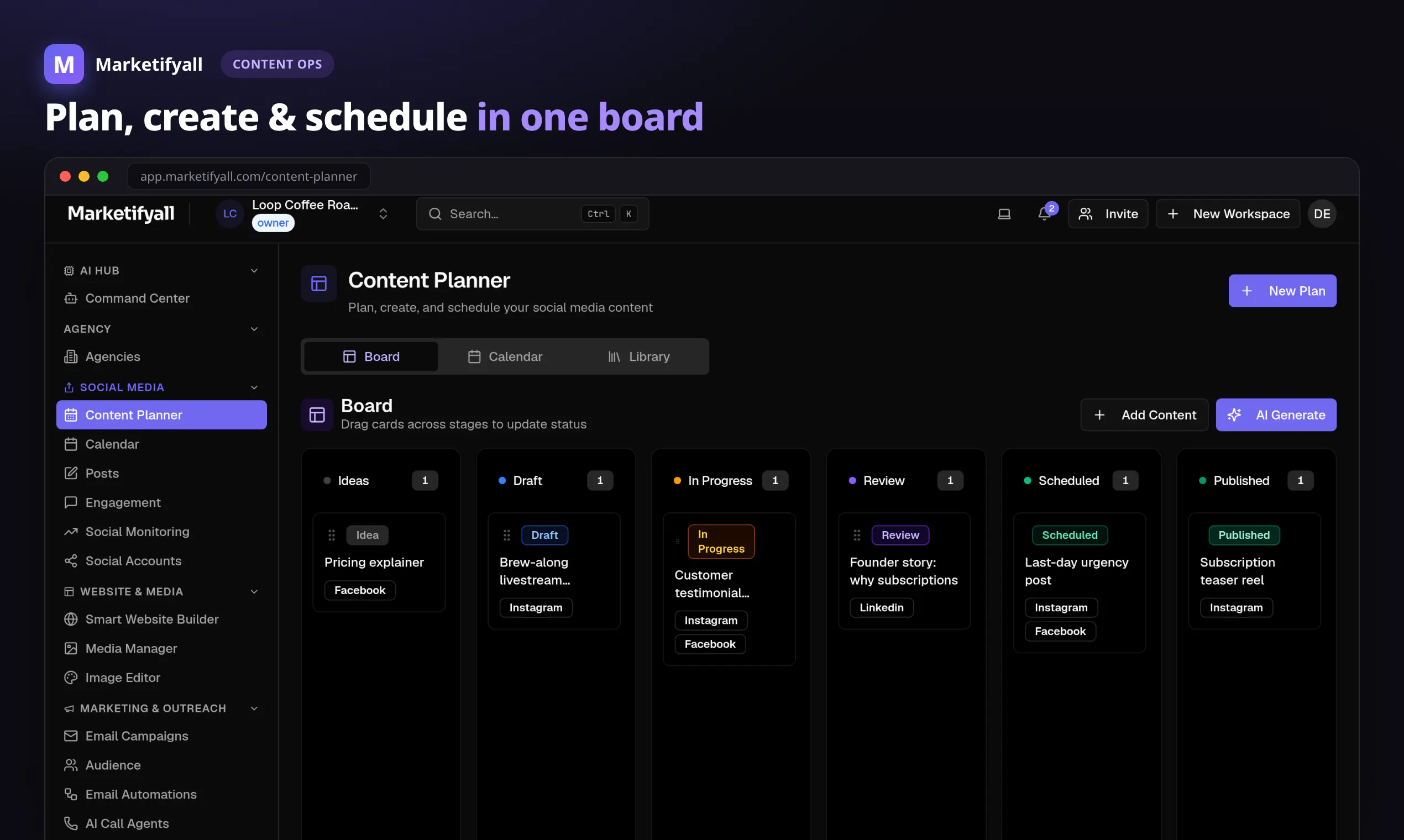Open the Customer testimonial card
Image resolution: width=1404 pixels, height=840 pixels.
click(x=729, y=589)
